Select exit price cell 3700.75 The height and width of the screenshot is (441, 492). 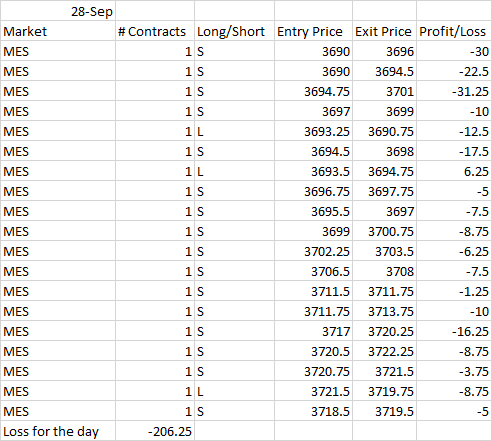(x=384, y=231)
